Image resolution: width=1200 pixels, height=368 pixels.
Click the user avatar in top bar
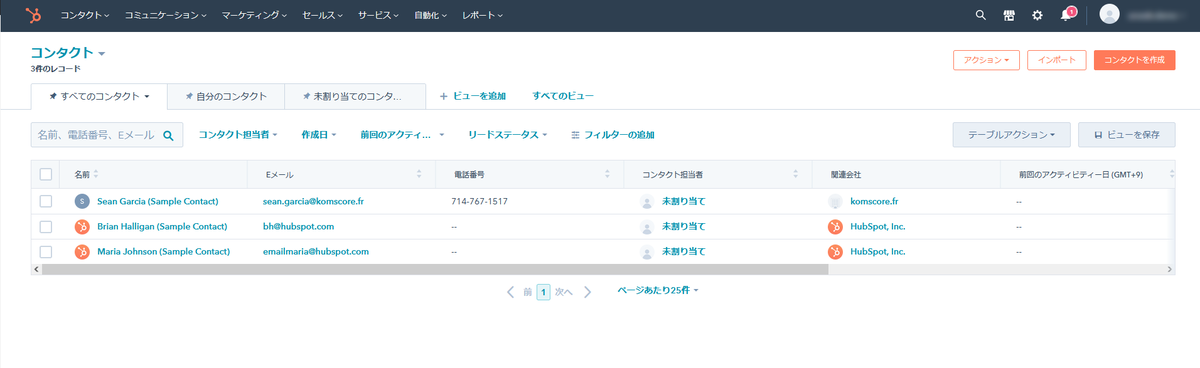pyautogui.click(x=1109, y=15)
